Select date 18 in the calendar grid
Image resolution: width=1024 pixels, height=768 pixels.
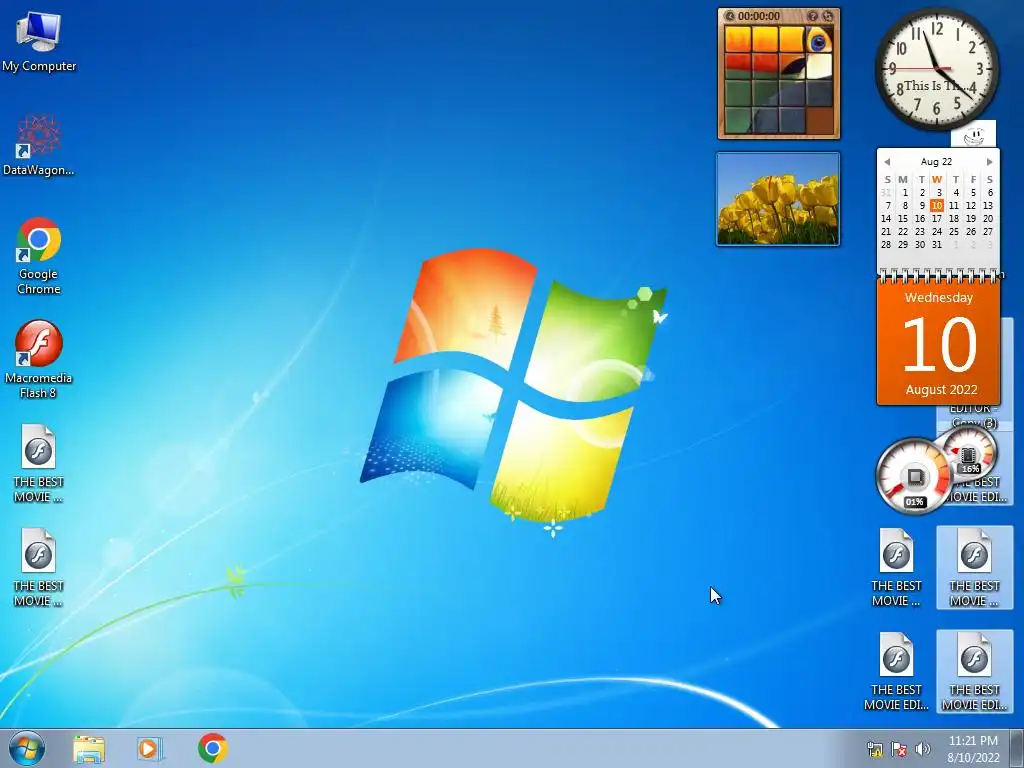coord(954,218)
